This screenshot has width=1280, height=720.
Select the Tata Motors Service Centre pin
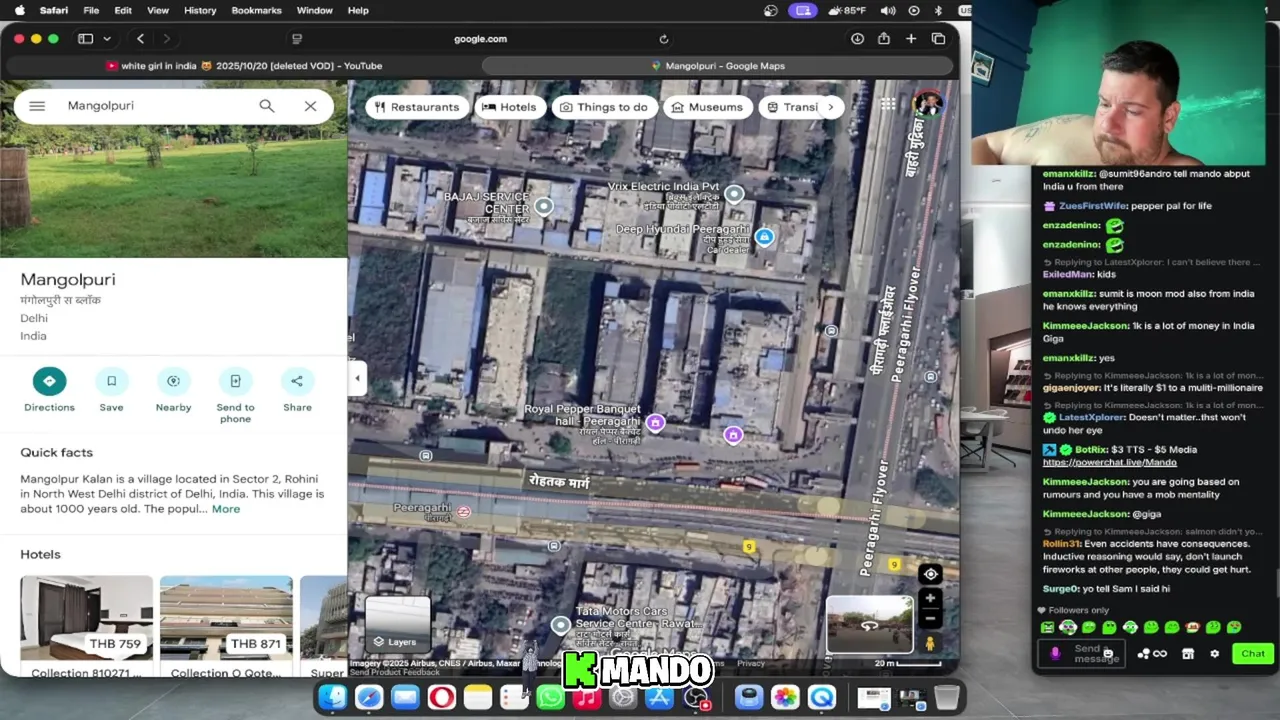tap(560, 625)
